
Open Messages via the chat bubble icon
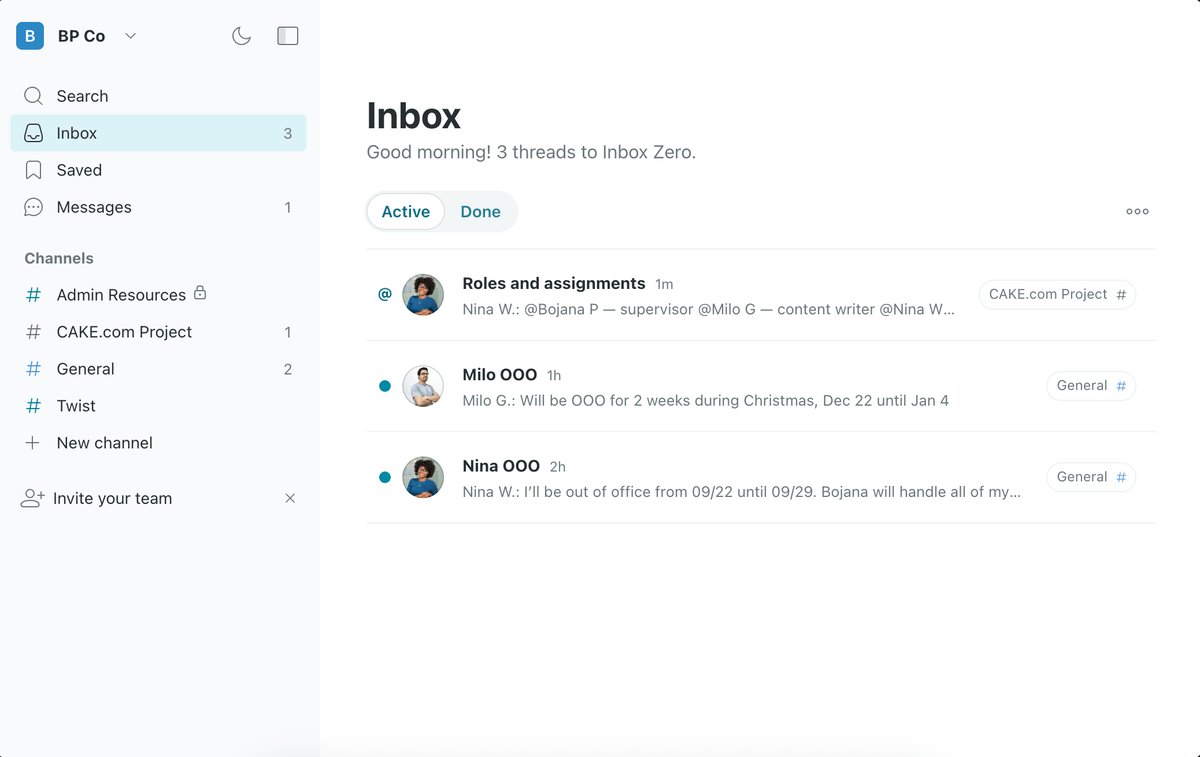click(33, 207)
